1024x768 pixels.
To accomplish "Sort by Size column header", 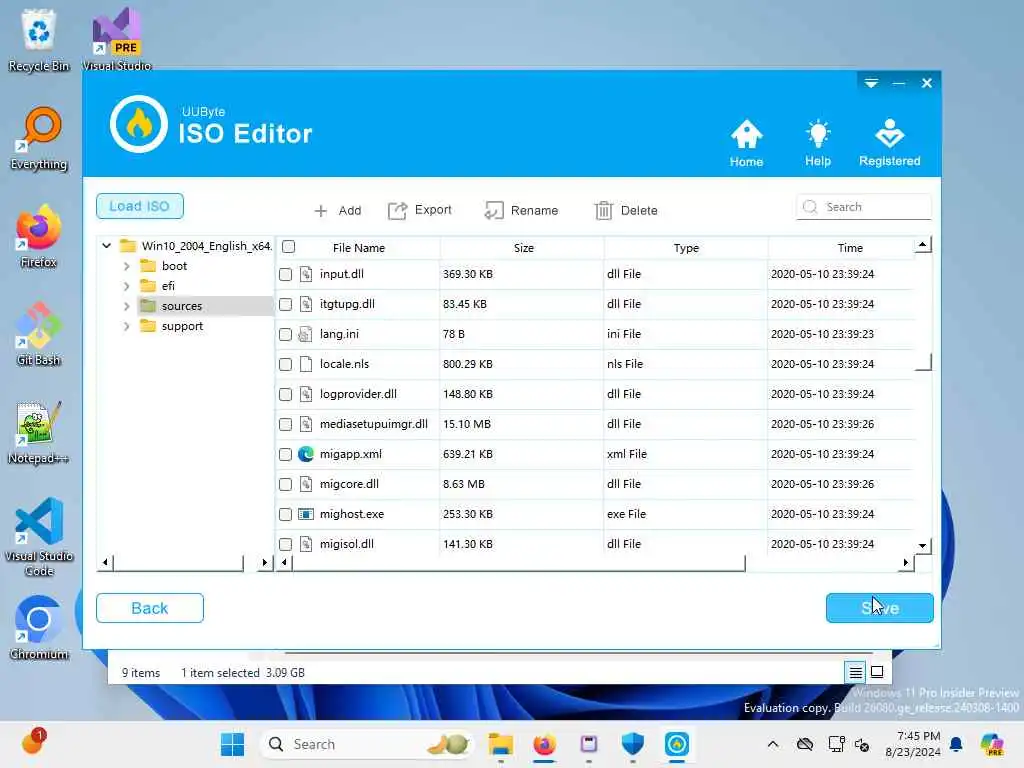I will 523,248.
